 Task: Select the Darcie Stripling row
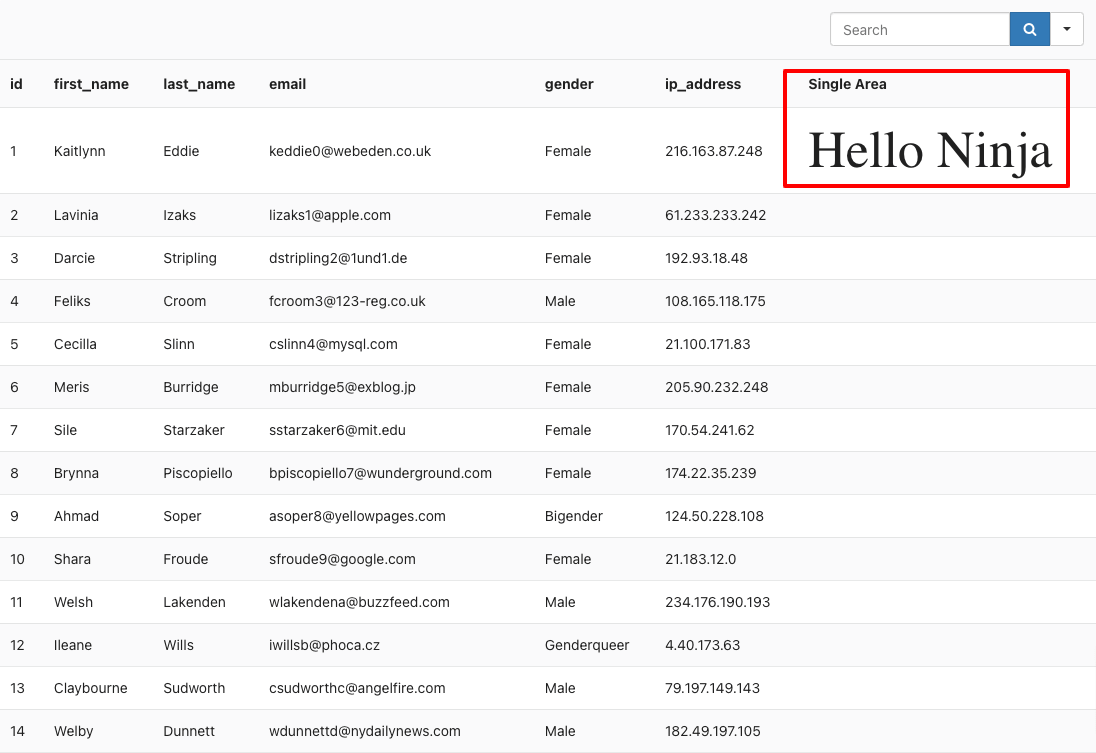tap(75, 258)
